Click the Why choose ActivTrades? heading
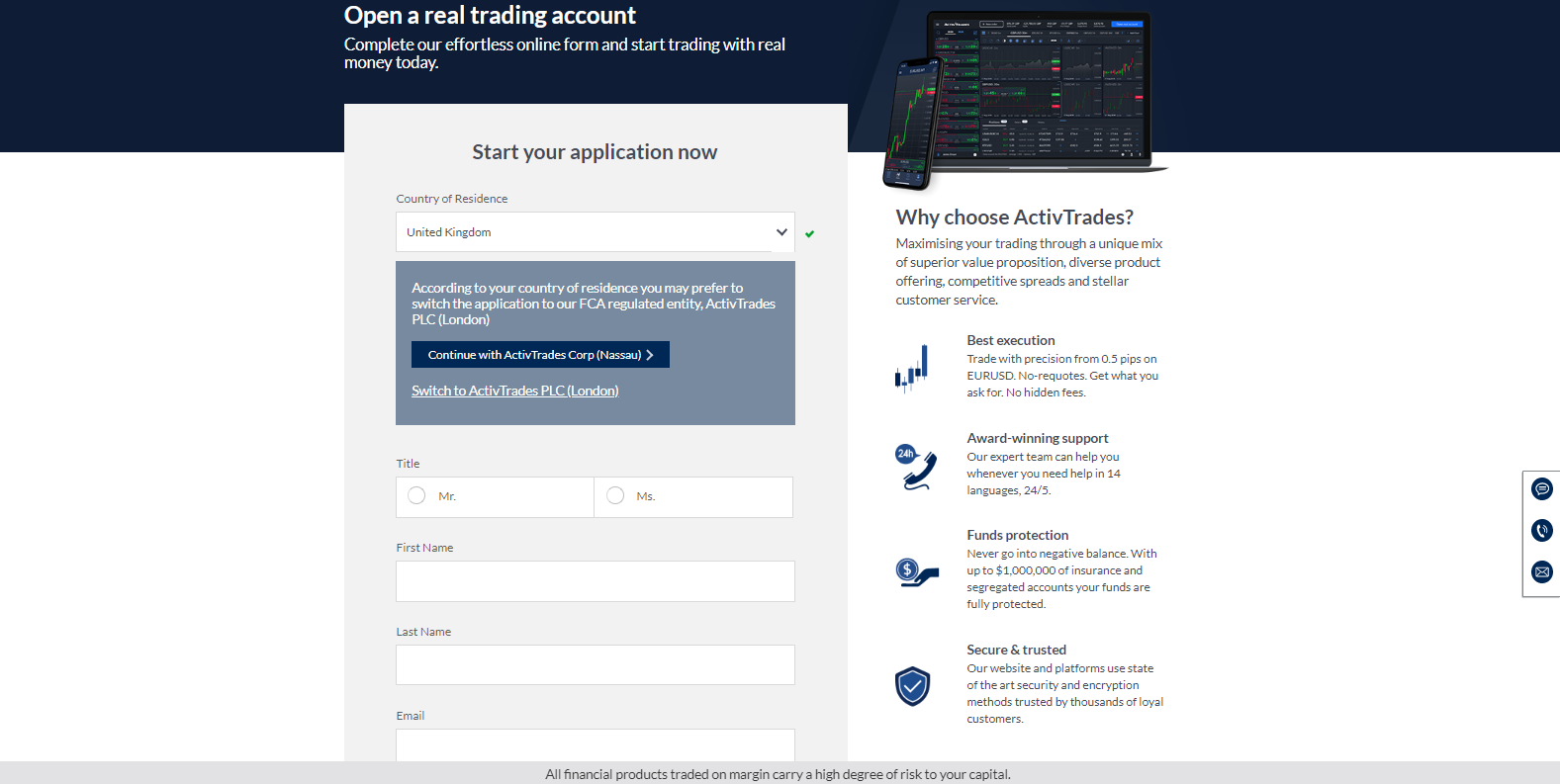The height and width of the screenshot is (784, 1560). 1014,218
